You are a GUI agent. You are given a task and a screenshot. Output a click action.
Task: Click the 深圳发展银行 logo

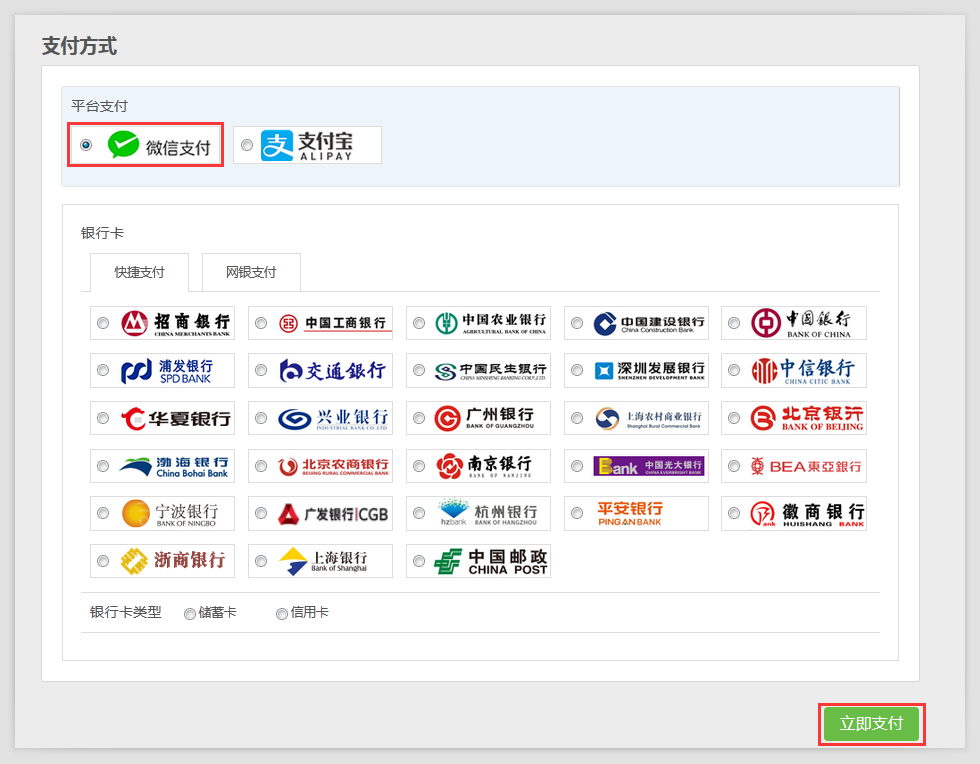[649, 371]
